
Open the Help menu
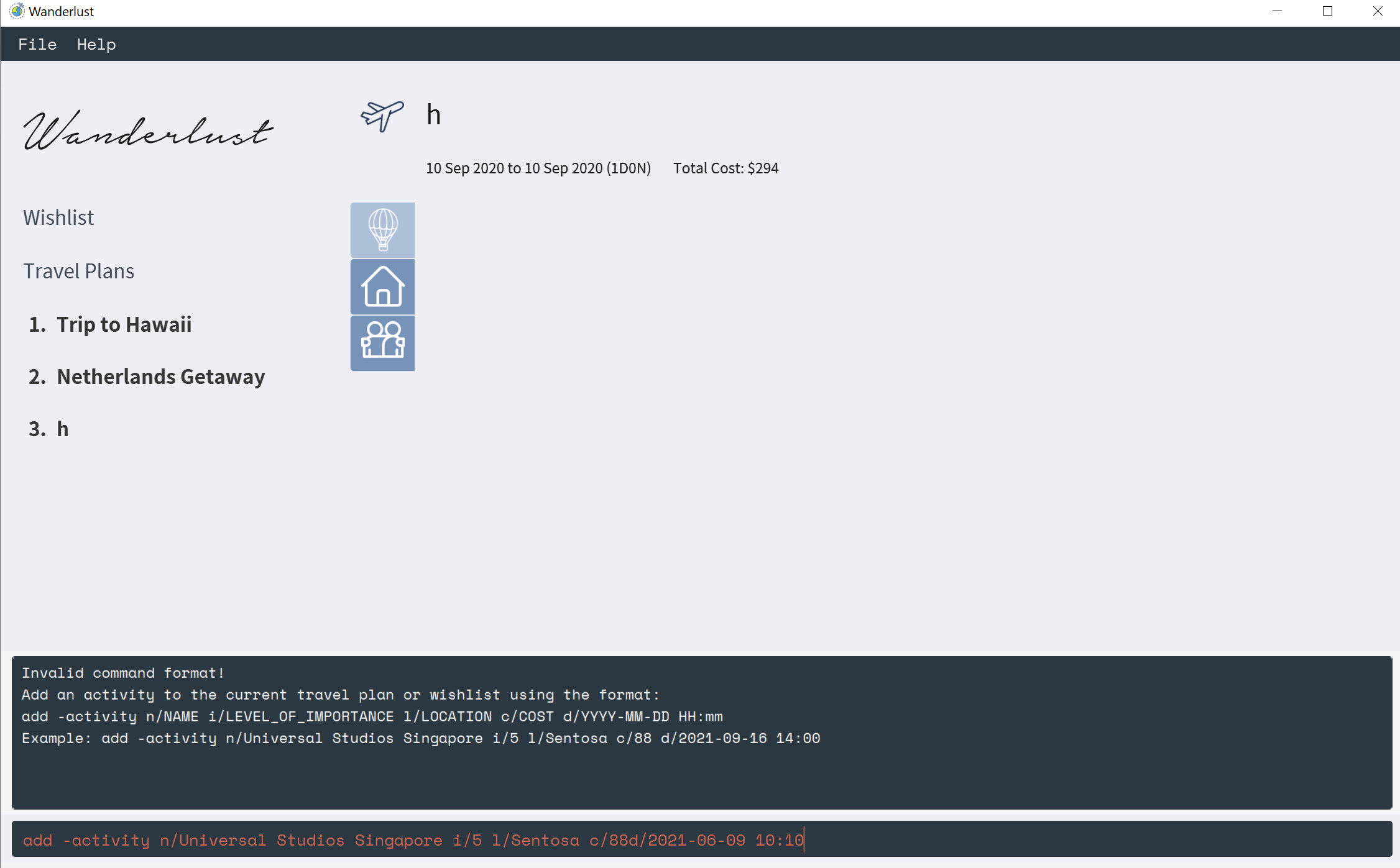(x=96, y=44)
